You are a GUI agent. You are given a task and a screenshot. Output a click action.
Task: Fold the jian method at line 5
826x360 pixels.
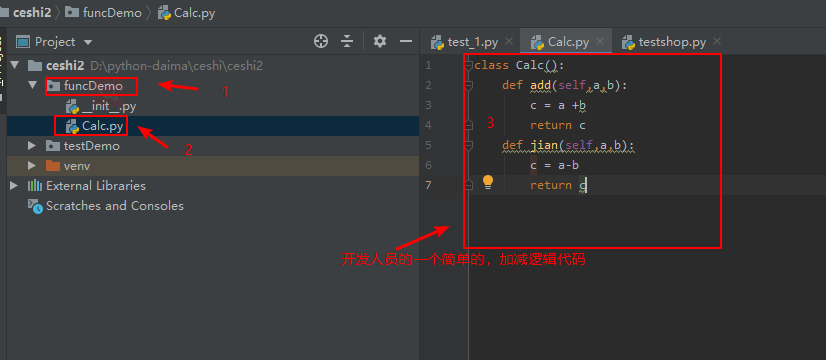coord(469,145)
